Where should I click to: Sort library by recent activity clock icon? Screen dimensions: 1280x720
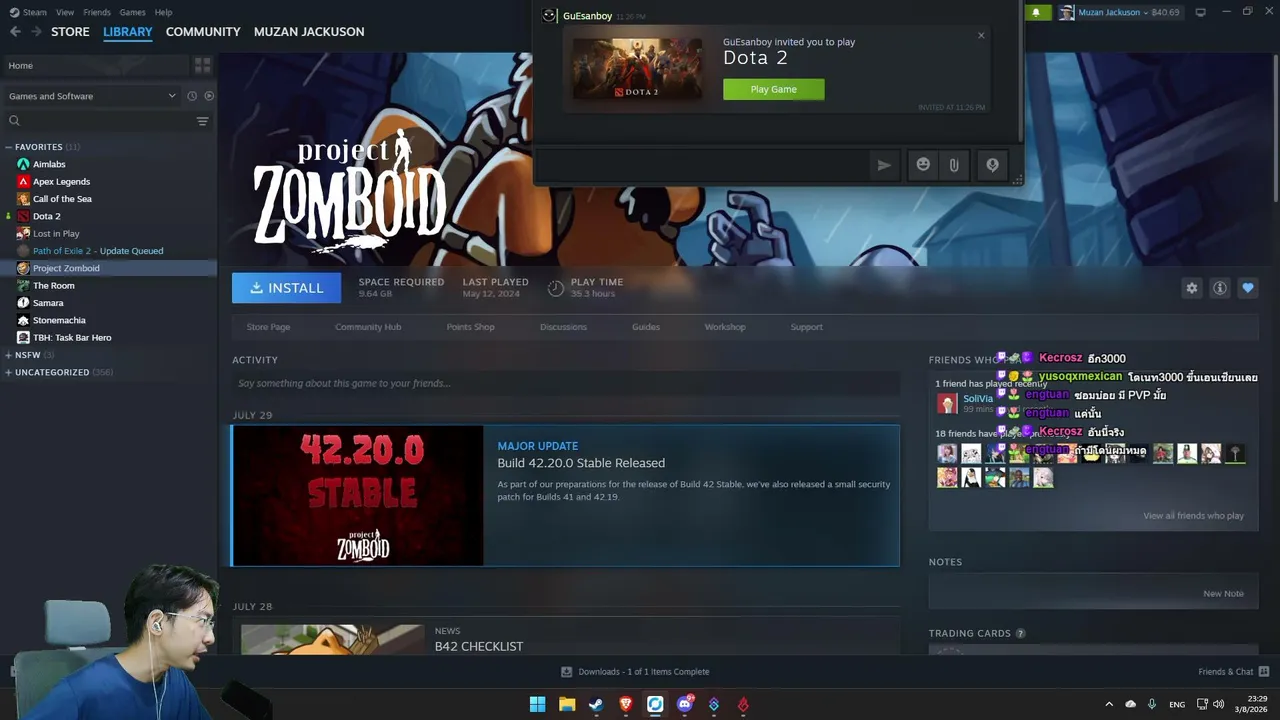(x=192, y=96)
